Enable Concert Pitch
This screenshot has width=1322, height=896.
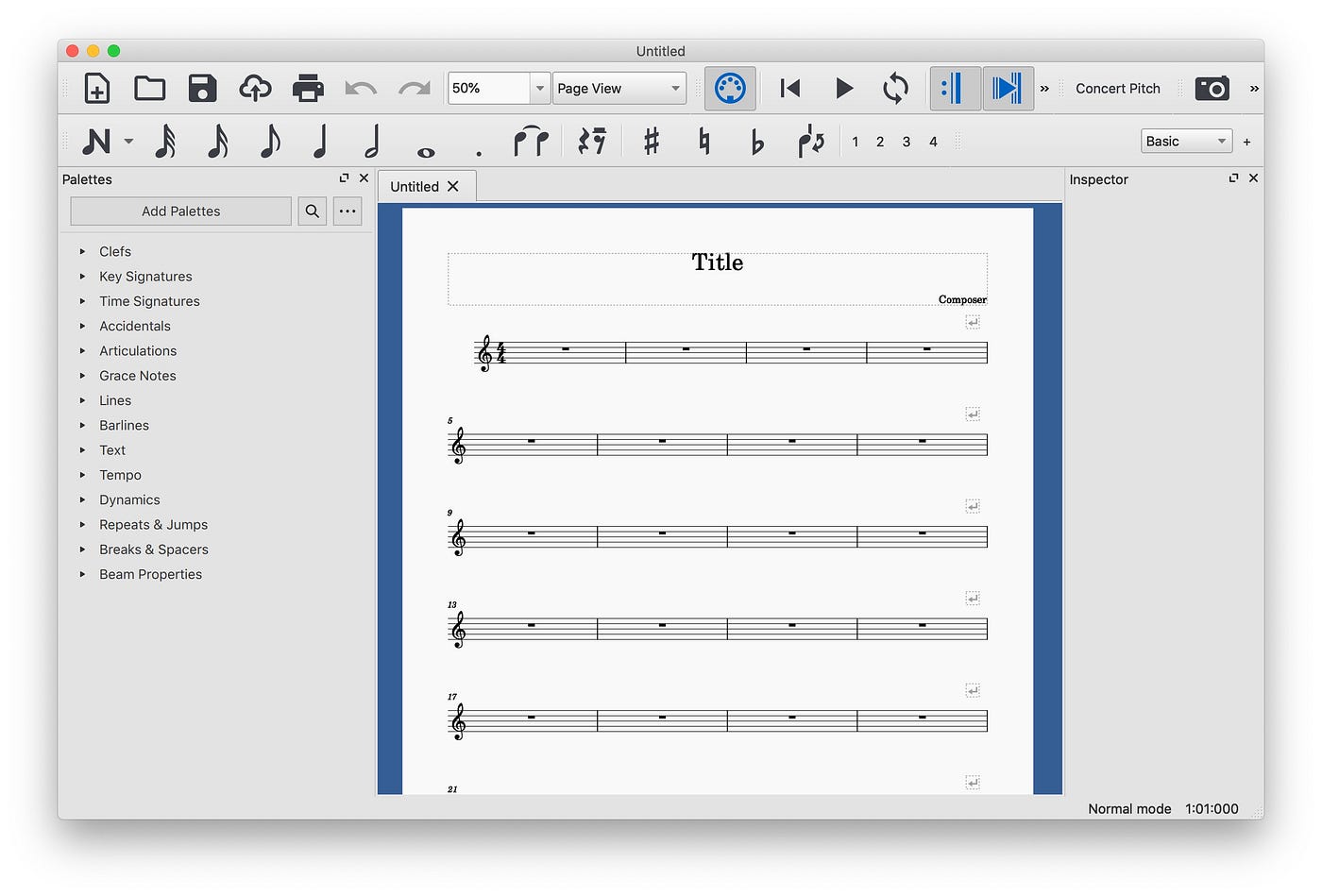(x=1118, y=88)
